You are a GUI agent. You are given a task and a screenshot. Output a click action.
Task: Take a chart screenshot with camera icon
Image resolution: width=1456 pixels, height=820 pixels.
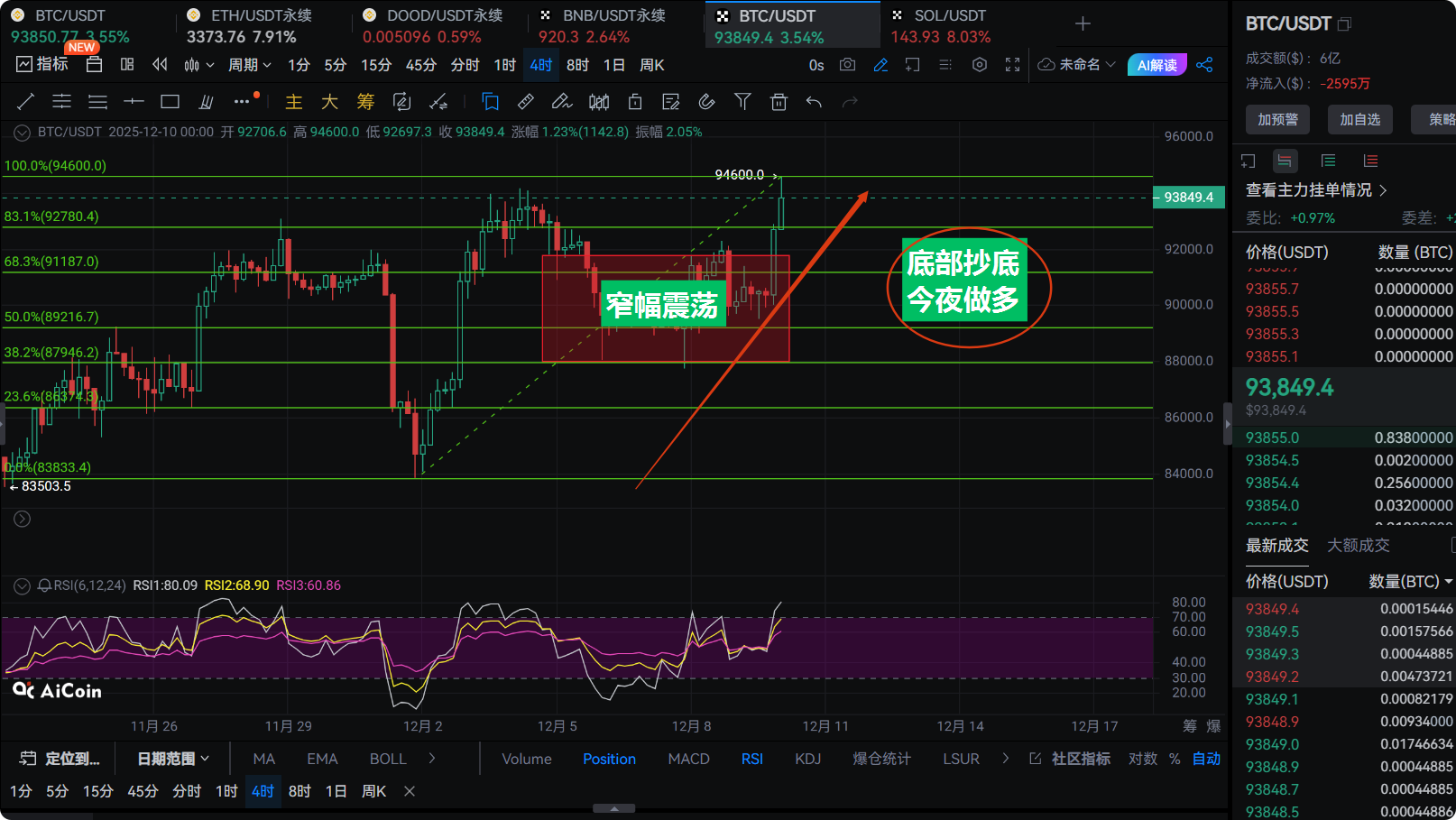[847, 65]
